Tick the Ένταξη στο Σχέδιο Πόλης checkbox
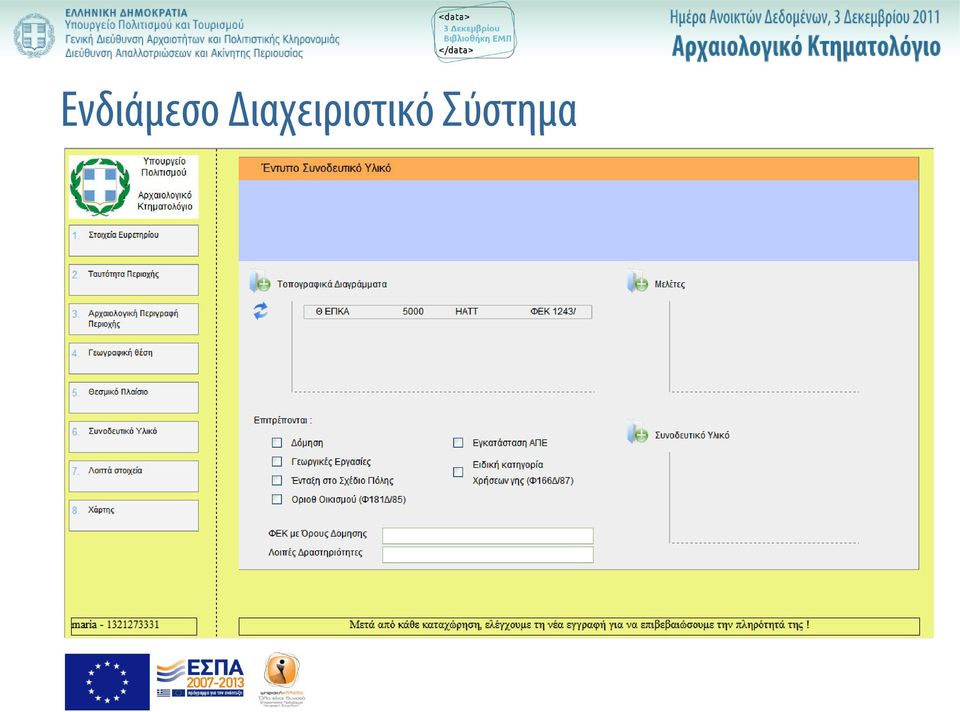960x712 pixels. (277, 481)
